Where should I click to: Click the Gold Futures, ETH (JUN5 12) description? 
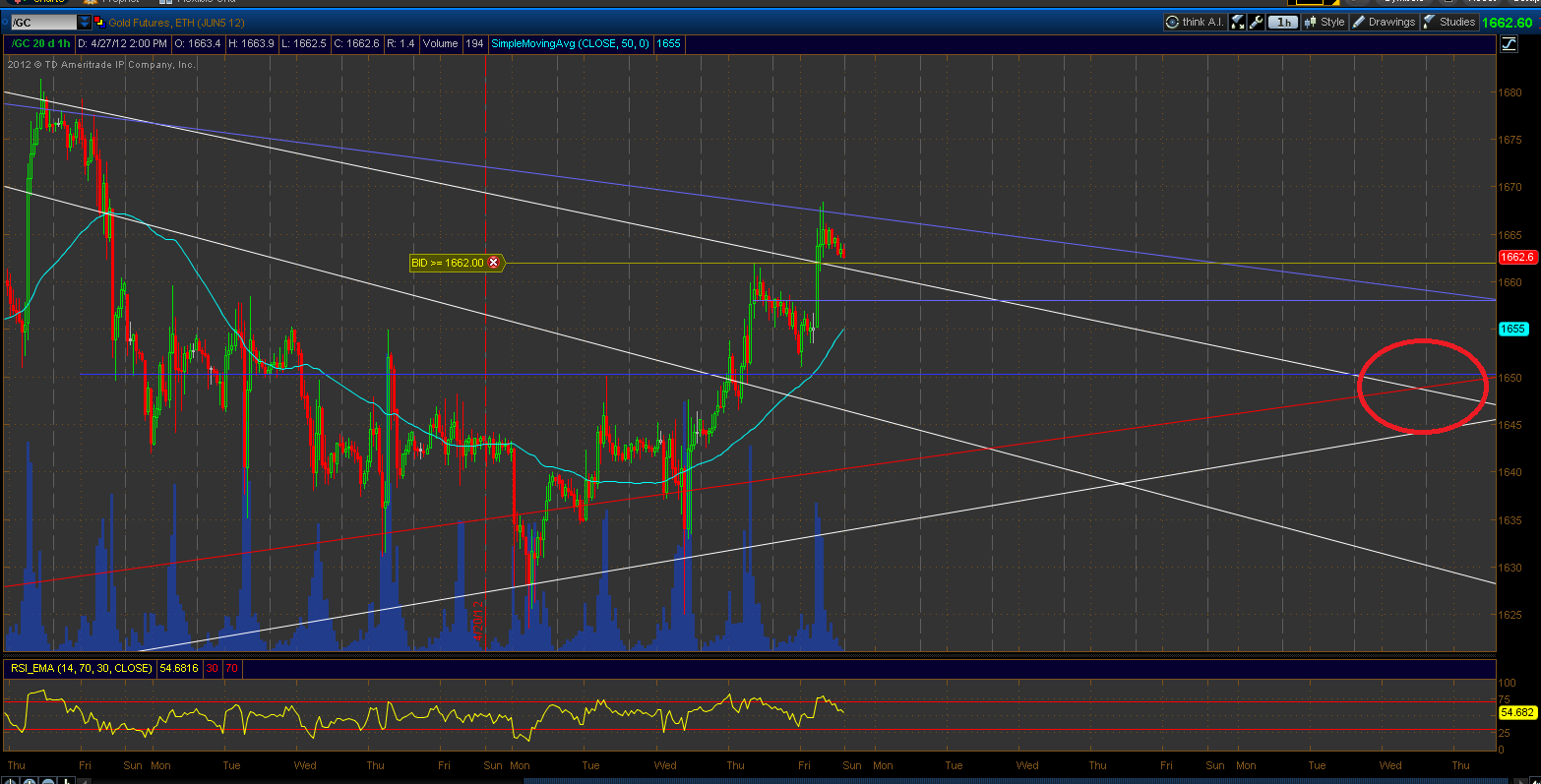click(x=176, y=22)
